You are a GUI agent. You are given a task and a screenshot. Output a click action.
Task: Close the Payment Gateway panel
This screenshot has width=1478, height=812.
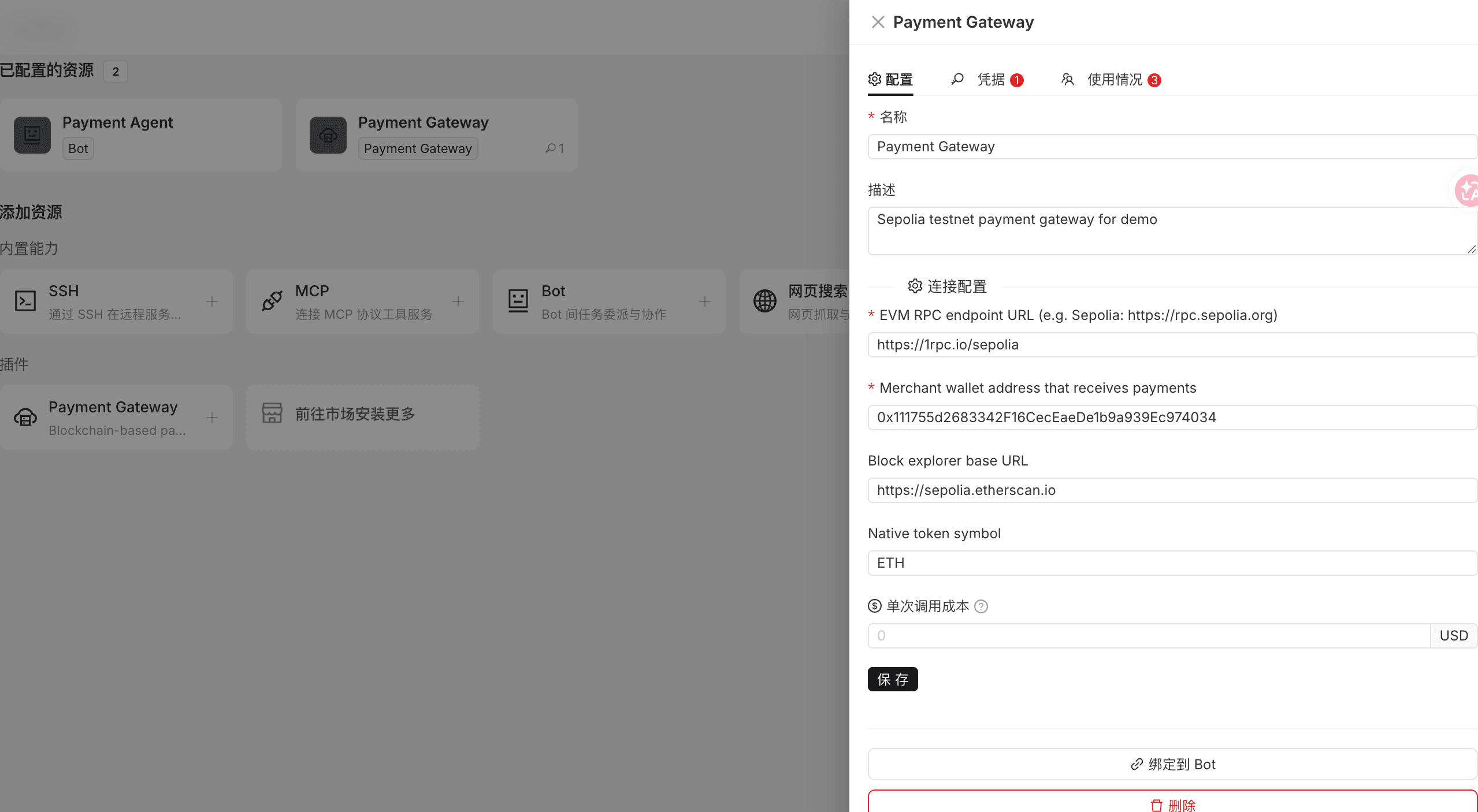point(878,21)
